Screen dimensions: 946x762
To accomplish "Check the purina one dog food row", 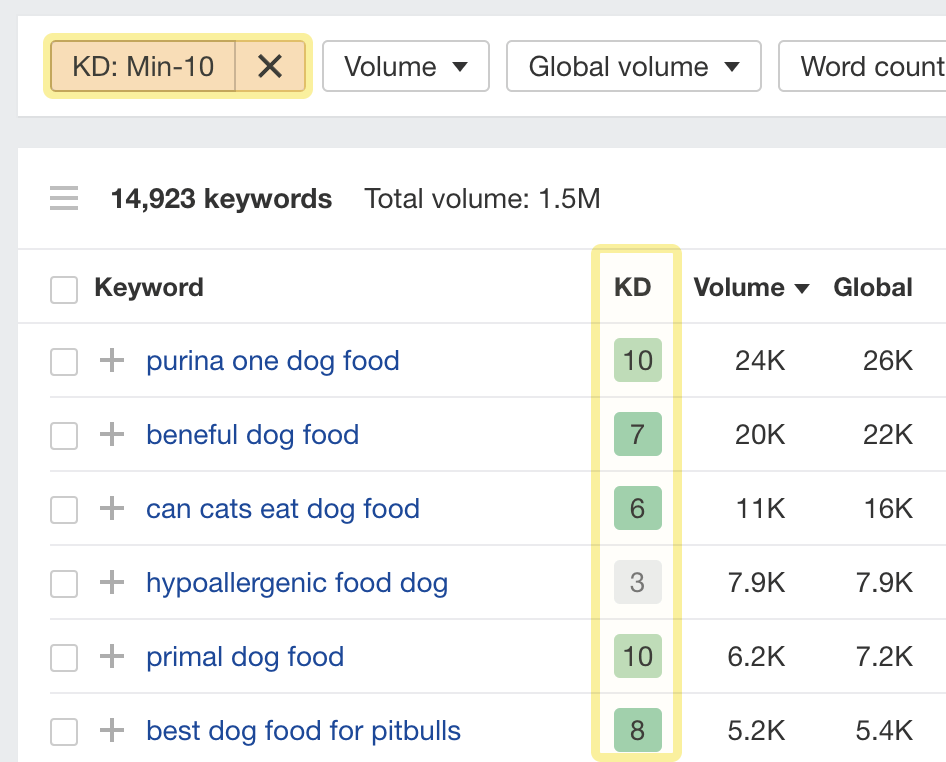I will coord(64,362).
